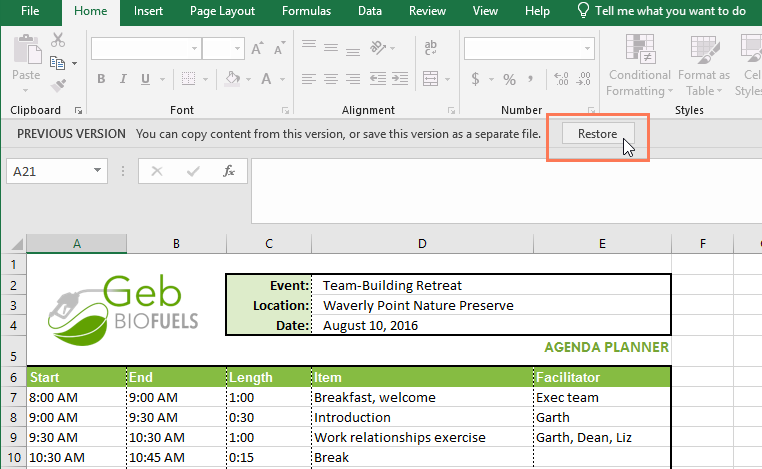The height and width of the screenshot is (469, 762).
Task: Select cell D7 Breakfast, welcome
Action: pyautogui.click(x=422, y=397)
